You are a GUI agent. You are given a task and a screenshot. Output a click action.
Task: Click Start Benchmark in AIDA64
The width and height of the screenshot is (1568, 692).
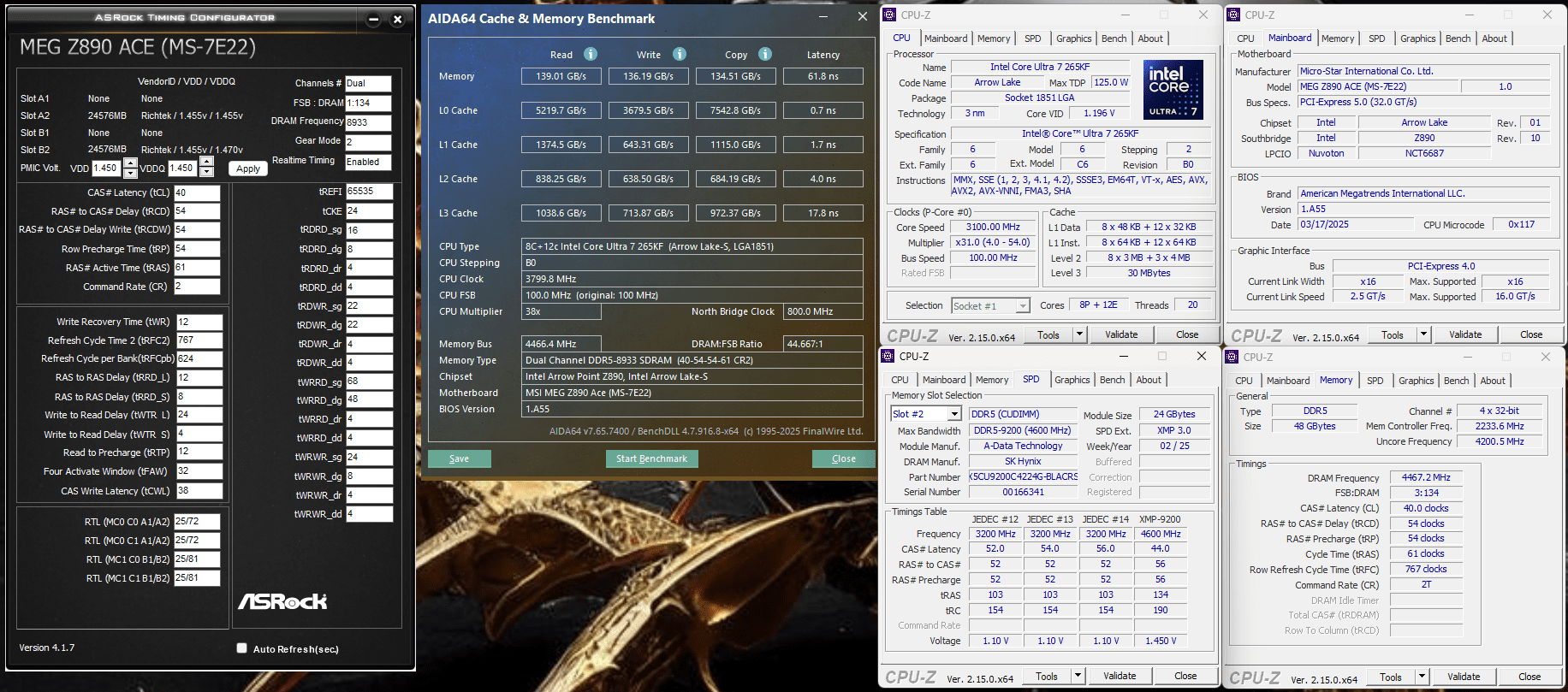[x=651, y=458]
